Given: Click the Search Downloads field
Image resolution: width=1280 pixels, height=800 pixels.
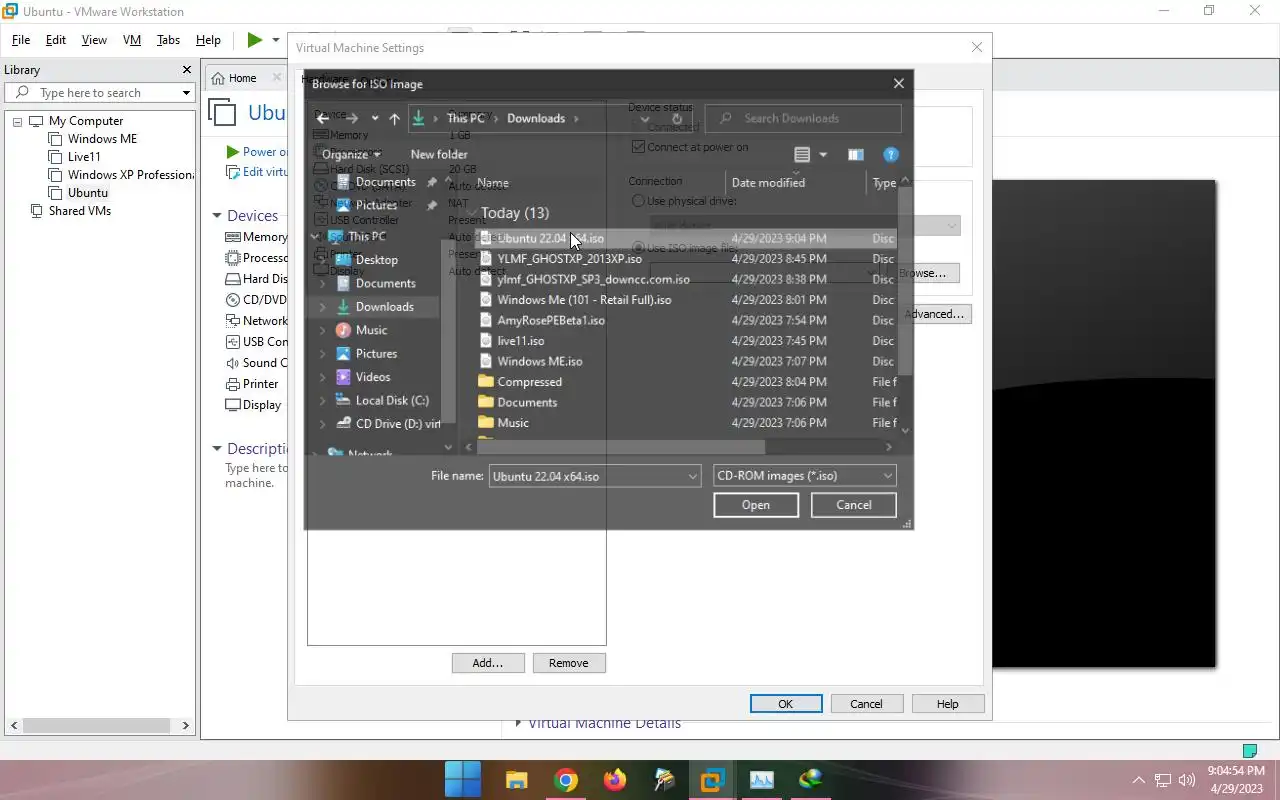Looking at the screenshot, I should [803, 118].
